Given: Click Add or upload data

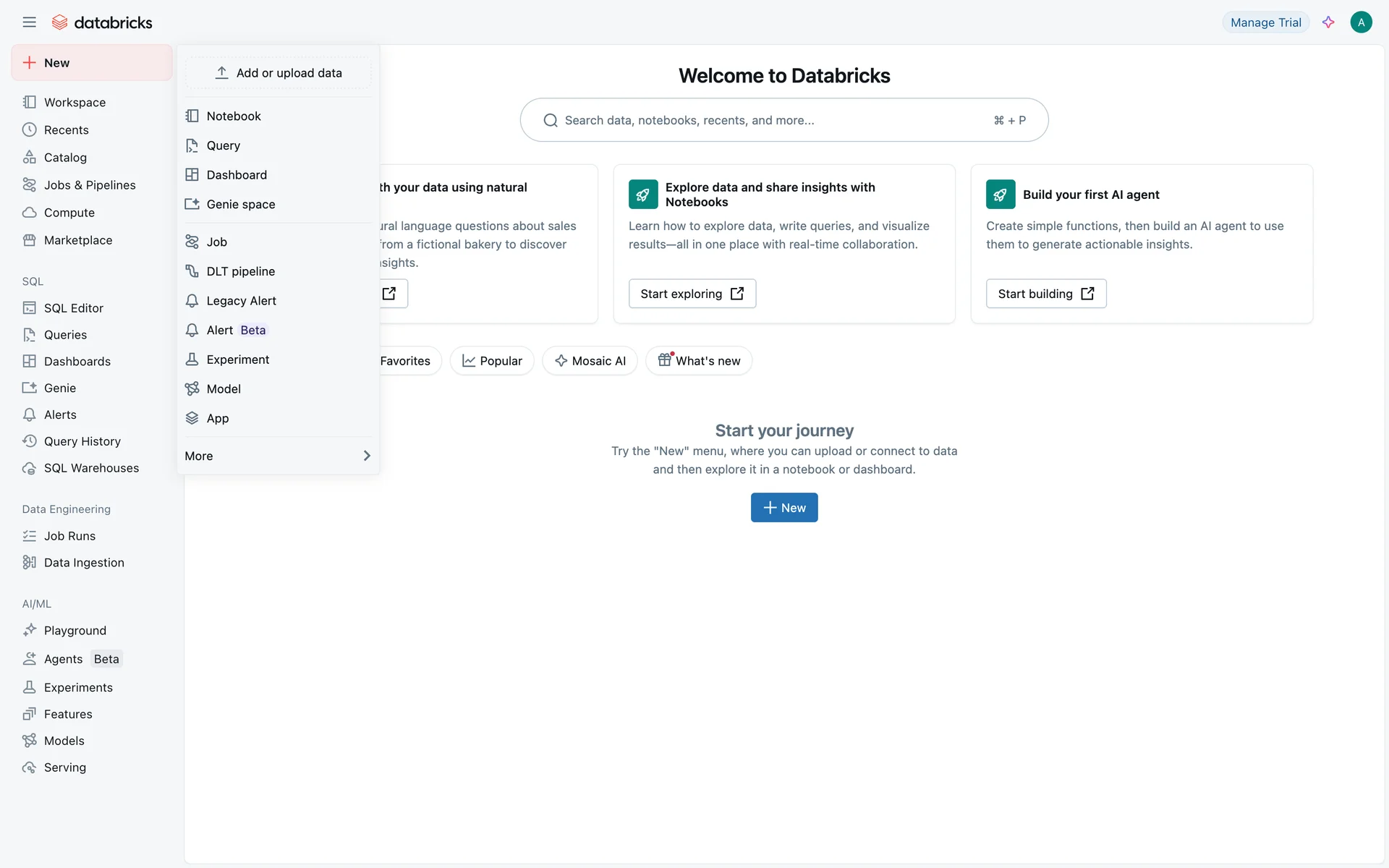Looking at the screenshot, I should pyautogui.click(x=279, y=73).
